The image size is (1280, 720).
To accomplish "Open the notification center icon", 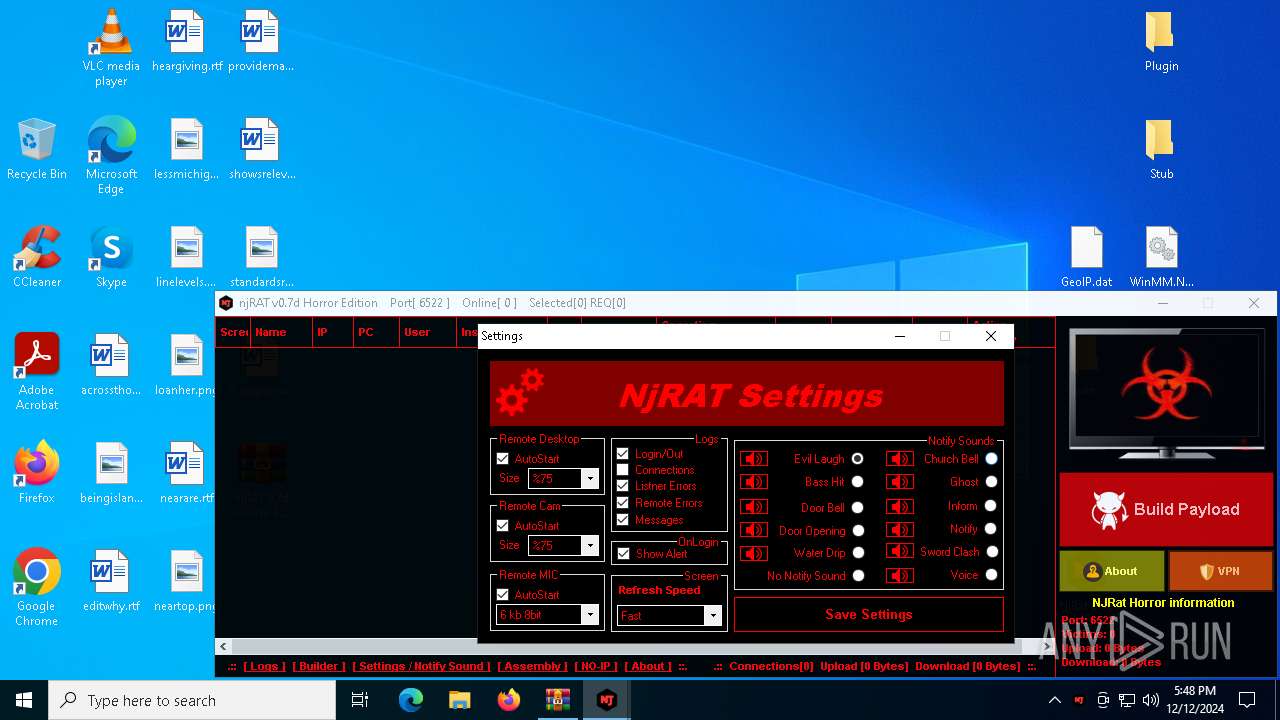I will [1247, 700].
